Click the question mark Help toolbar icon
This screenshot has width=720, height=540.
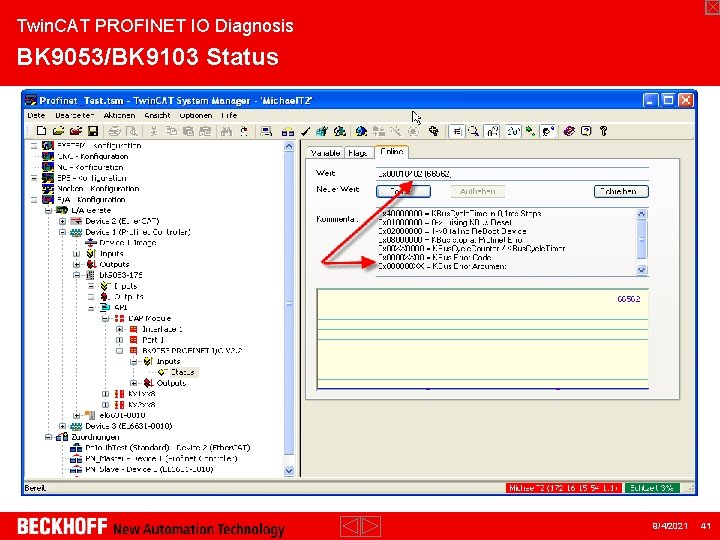(x=604, y=131)
